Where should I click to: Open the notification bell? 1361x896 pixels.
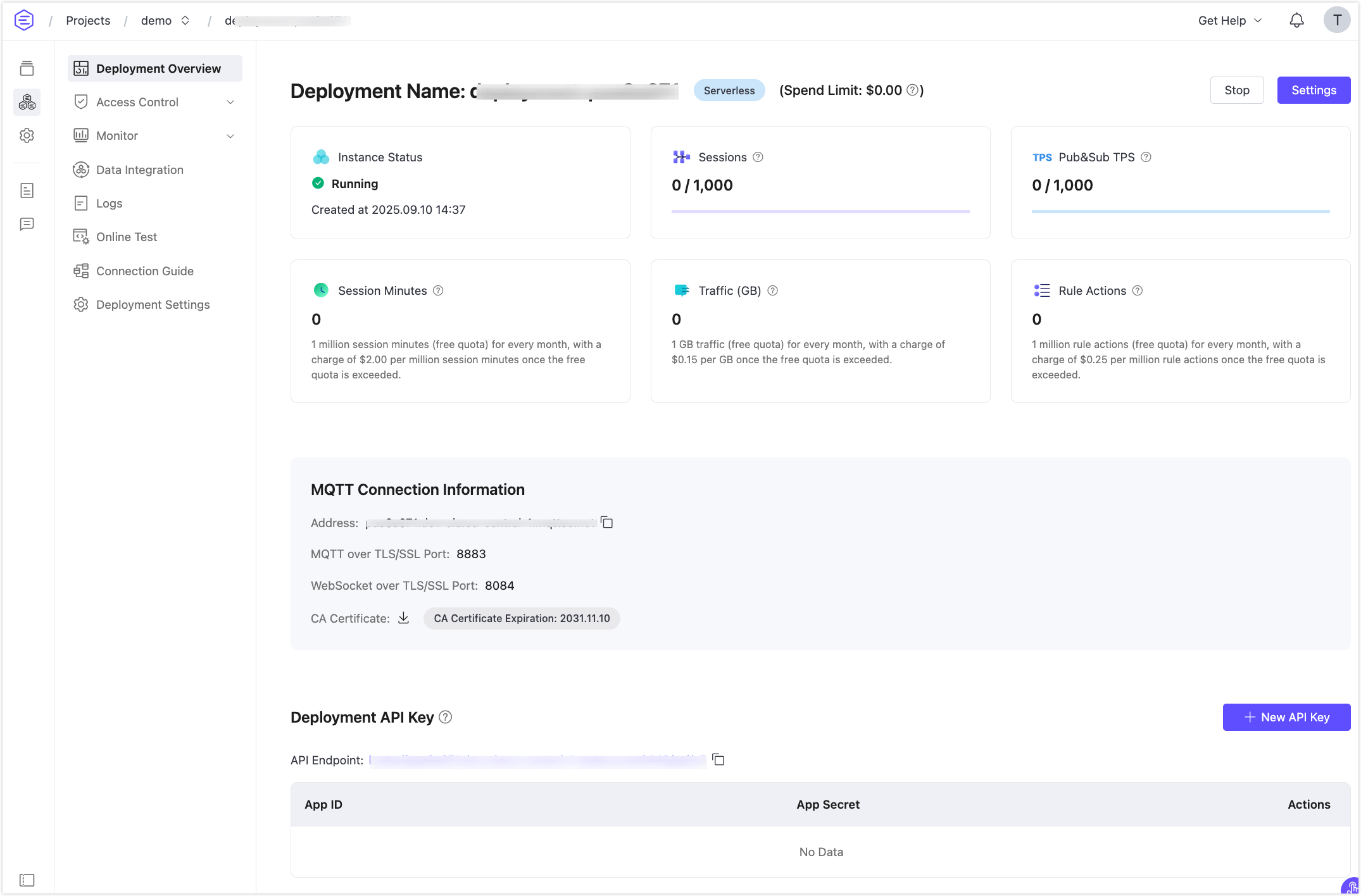click(1296, 20)
